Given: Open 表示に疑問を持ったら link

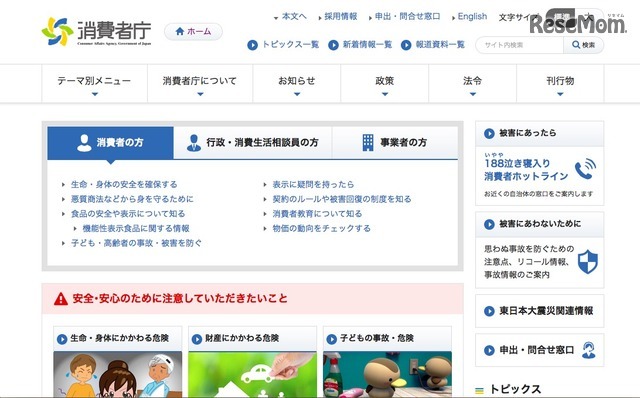Looking at the screenshot, I should coord(313,185).
